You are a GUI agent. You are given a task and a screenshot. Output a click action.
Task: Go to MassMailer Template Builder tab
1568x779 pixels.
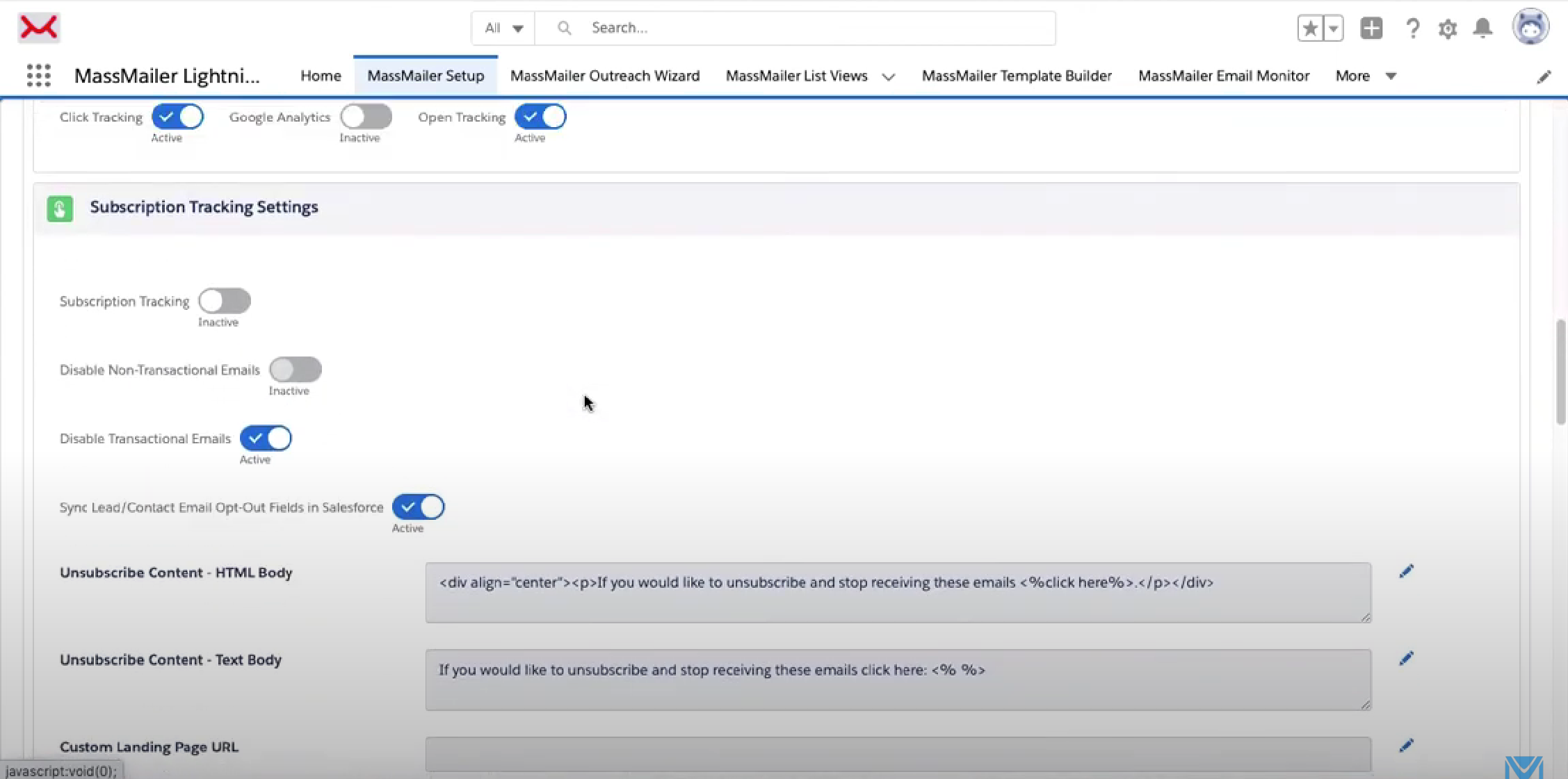[1017, 76]
